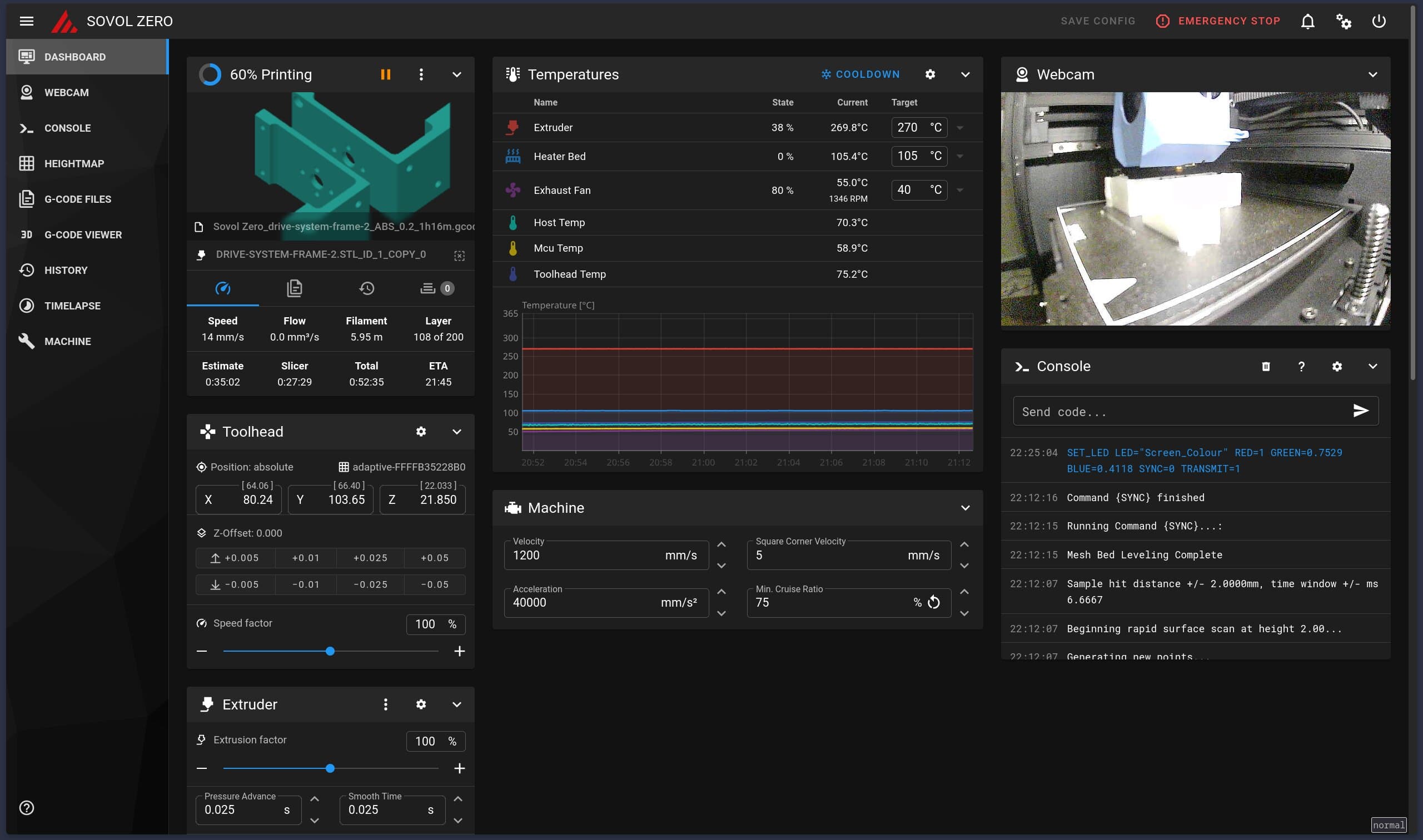Adjust the Speed factor slider
Image resolution: width=1423 pixels, height=840 pixels.
point(330,651)
